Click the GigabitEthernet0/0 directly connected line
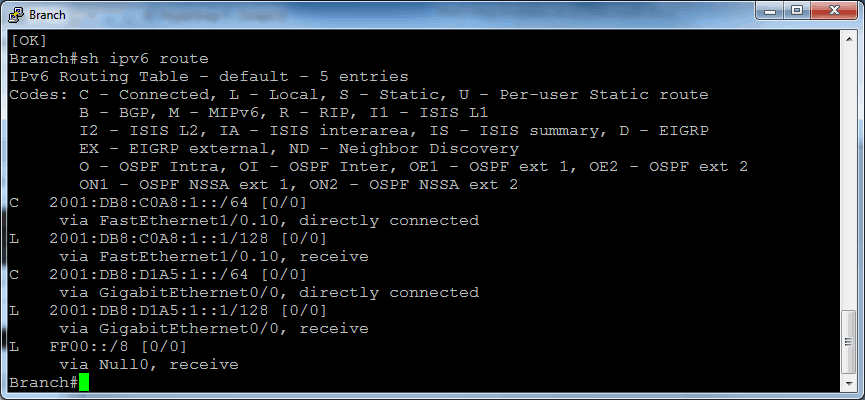Screen dimensions: 865x400 269,292
